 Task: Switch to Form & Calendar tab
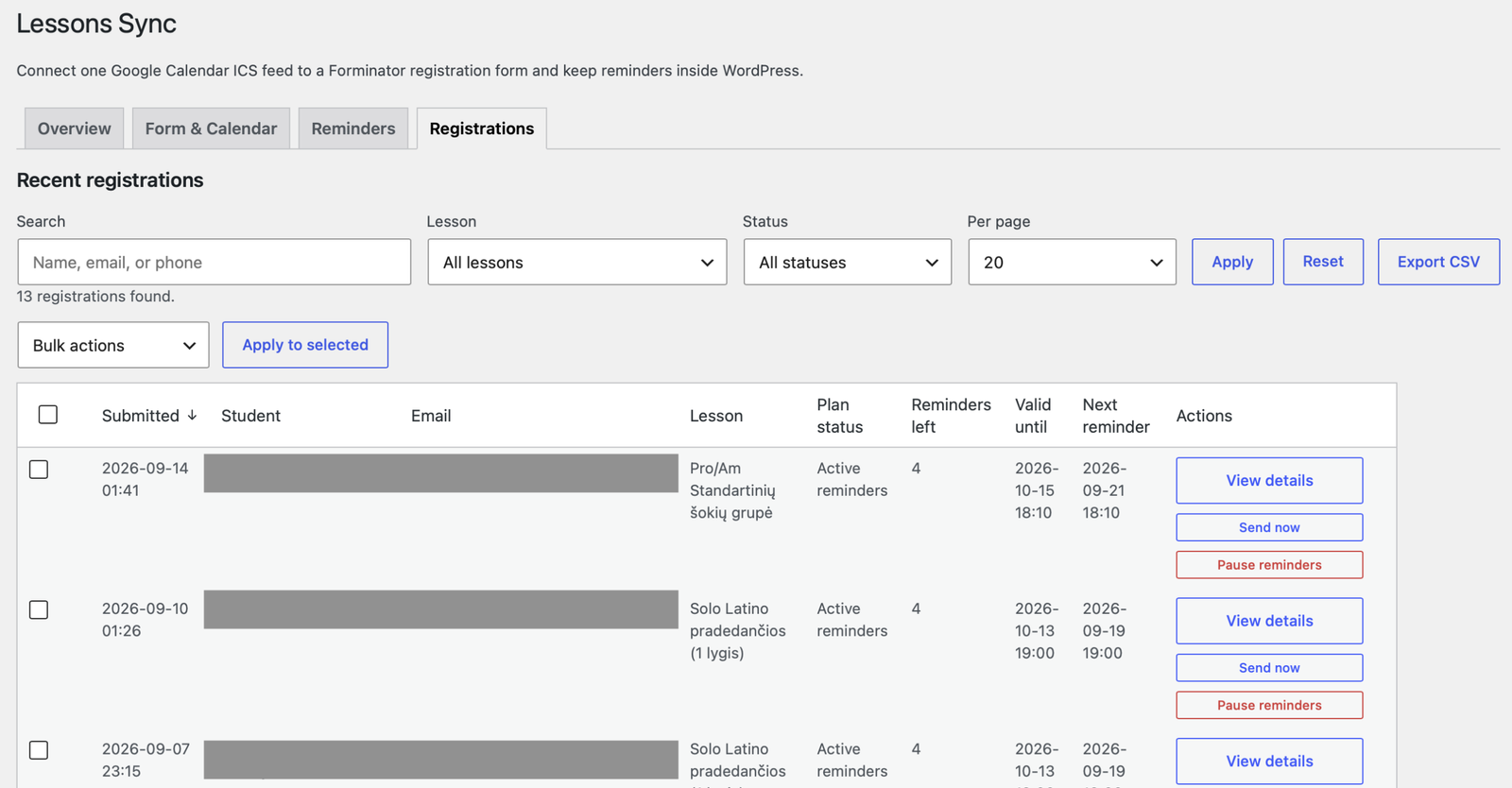(x=211, y=128)
